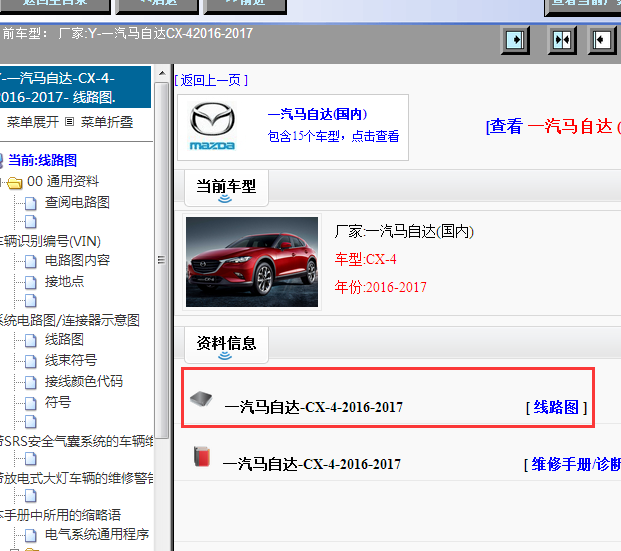Screen dimensions: 621x551
Task: Click the Mazda logo image
Action: click(212, 127)
